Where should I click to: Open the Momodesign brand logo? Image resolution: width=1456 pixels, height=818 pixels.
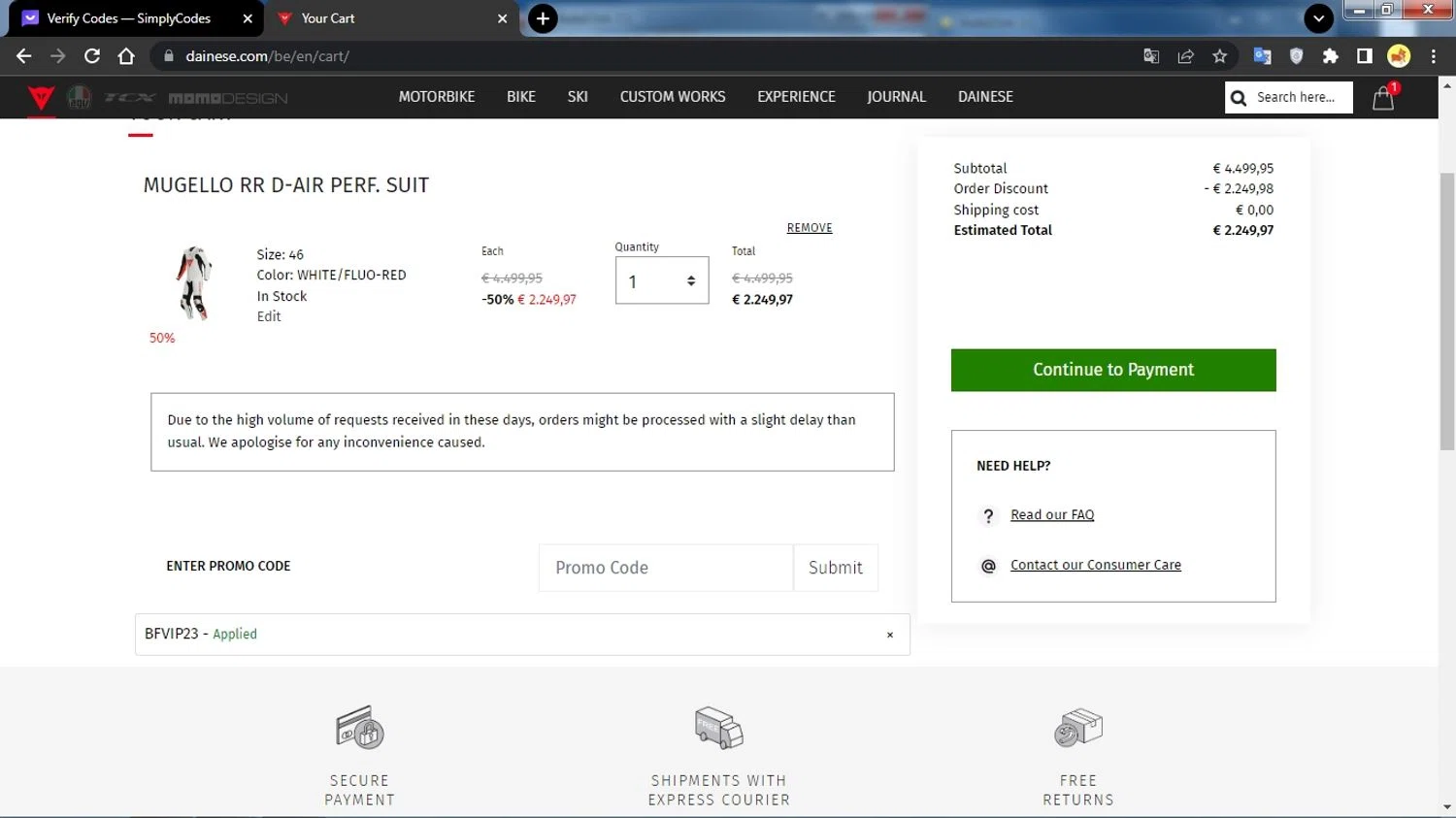pos(228,98)
